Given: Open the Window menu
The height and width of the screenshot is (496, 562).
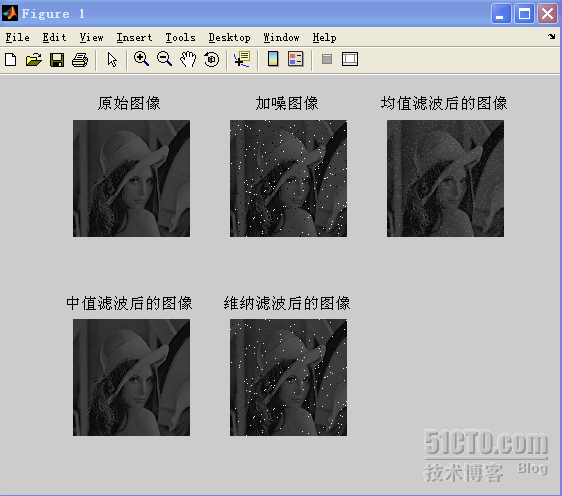Looking at the screenshot, I should [x=281, y=37].
